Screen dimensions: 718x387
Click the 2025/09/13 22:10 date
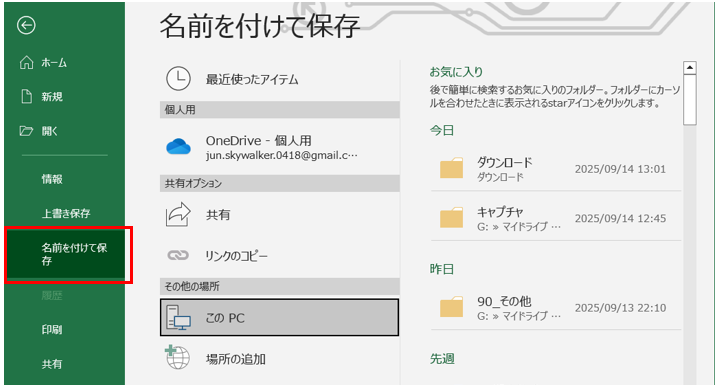pos(620,308)
